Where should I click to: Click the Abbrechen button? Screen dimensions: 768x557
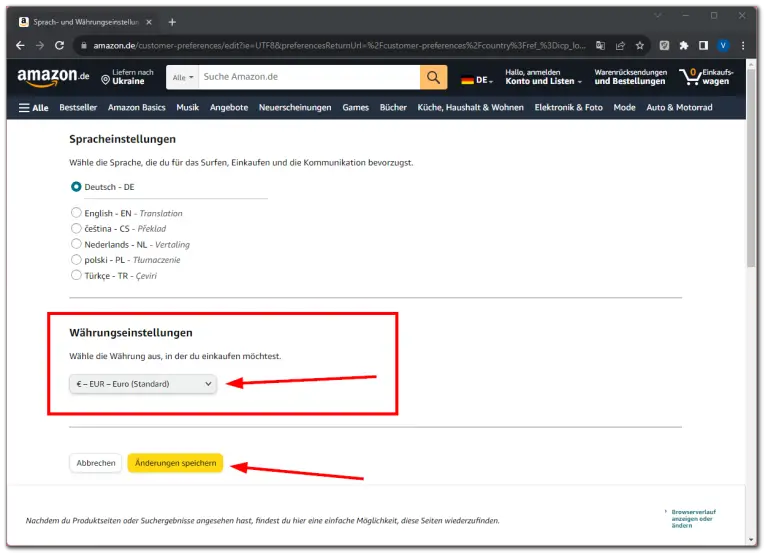click(x=96, y=463)
